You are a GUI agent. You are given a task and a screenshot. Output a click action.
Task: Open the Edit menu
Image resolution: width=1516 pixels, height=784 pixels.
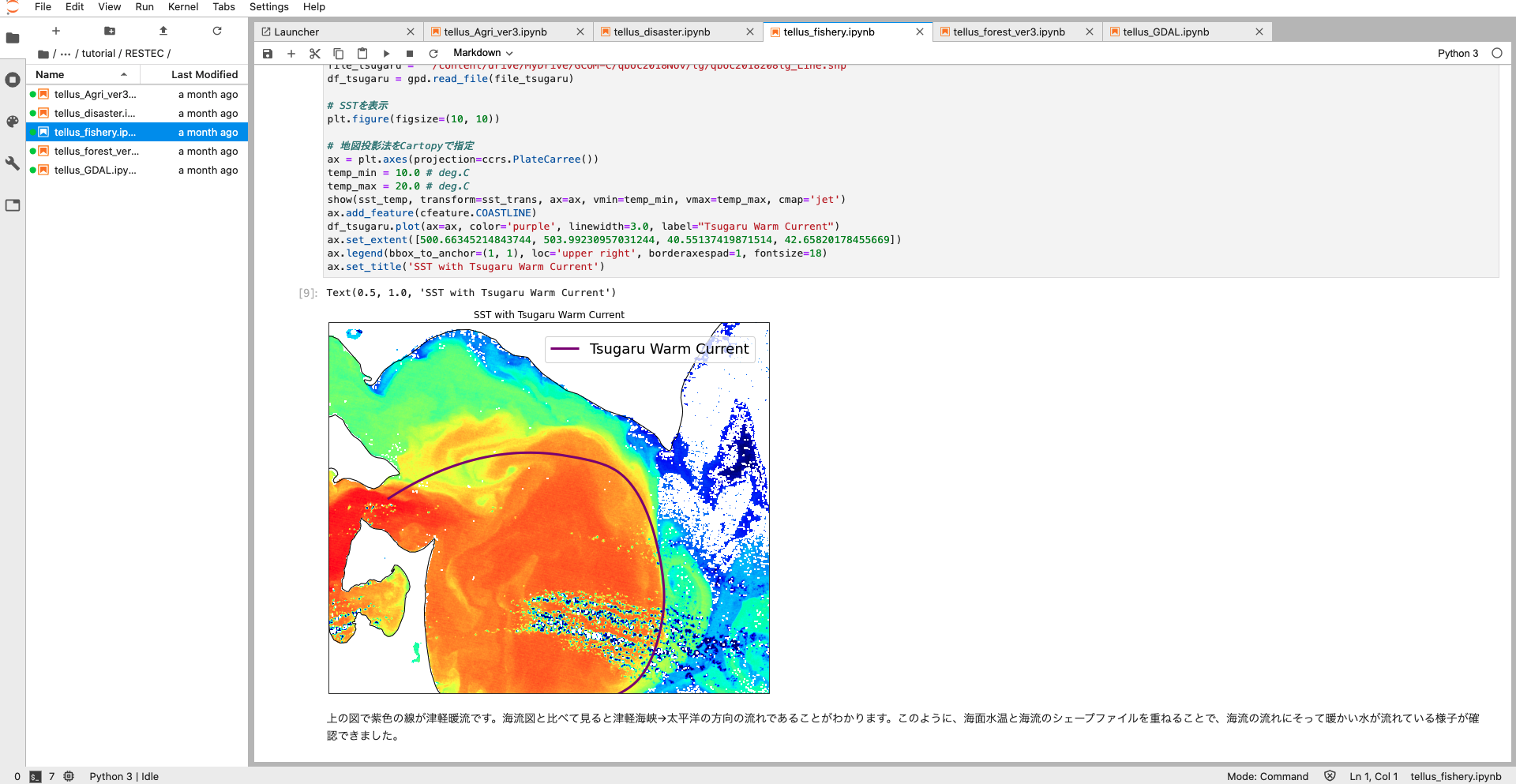click(x=74, y=7)
